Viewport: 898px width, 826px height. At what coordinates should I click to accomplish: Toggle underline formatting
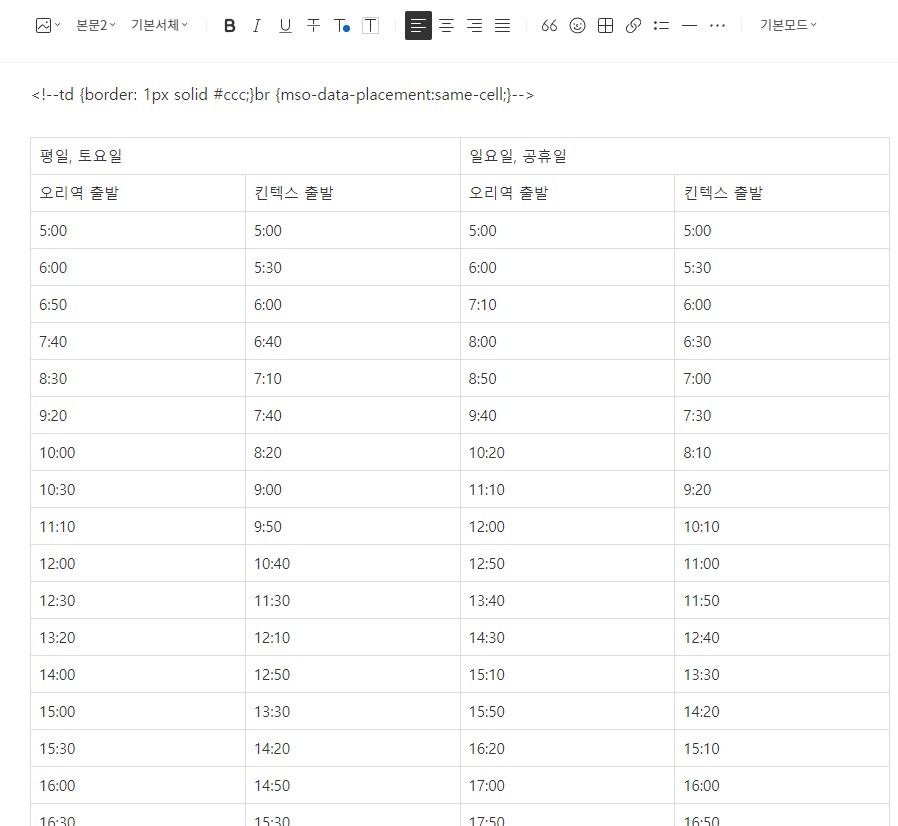tap(285, 26)
